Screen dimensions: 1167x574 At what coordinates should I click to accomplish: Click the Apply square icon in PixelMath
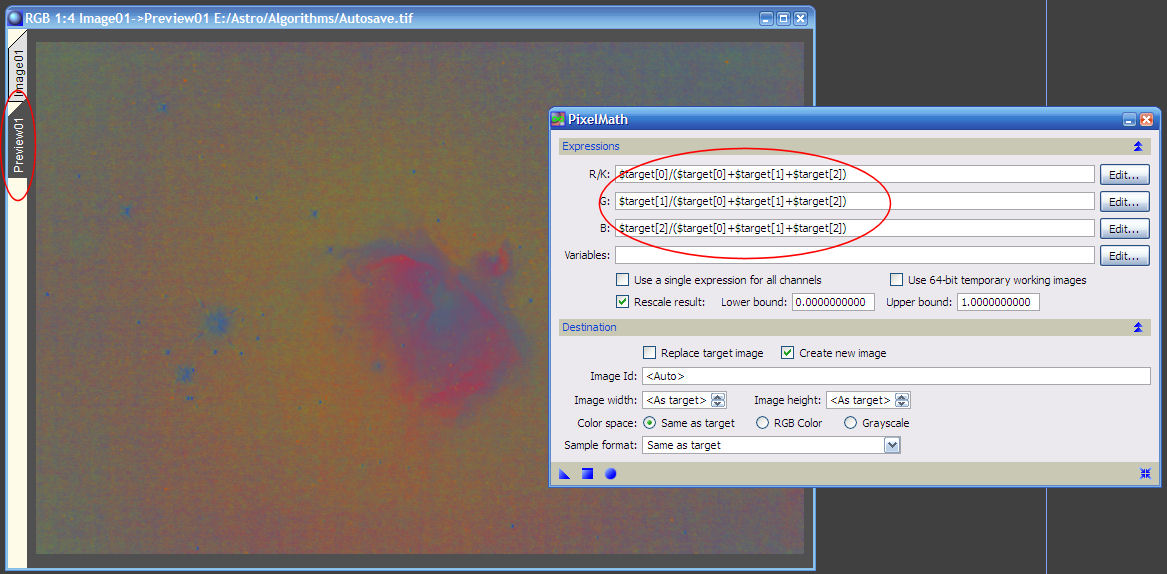[587, 473]
